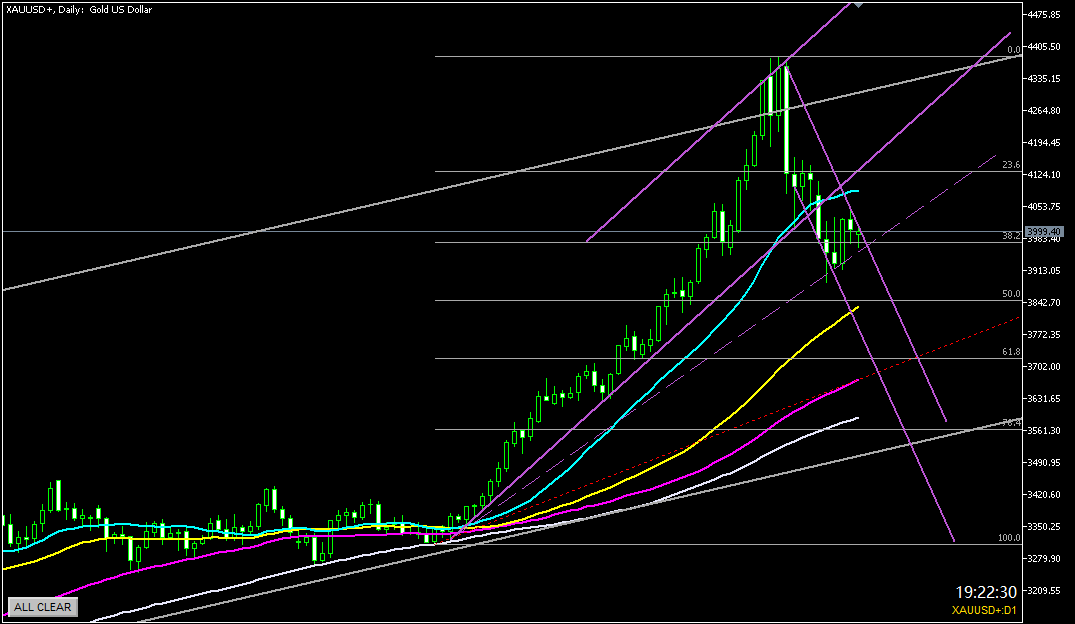1075x624 pixels.
Task: Select the 50.0 Fibonacci level label
Action: (1010, 294)
